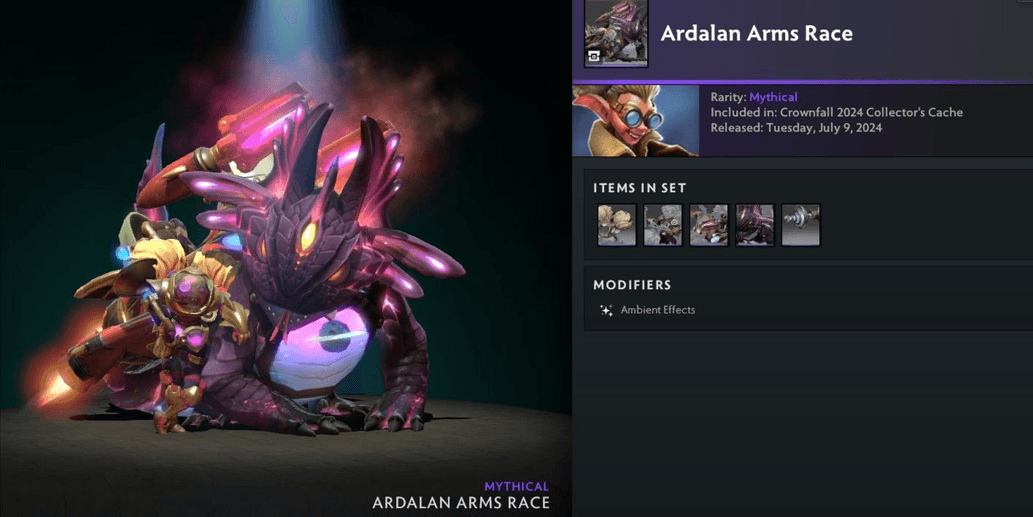Click the Ardalan Arms Race set thumbnail

point(616,33)
